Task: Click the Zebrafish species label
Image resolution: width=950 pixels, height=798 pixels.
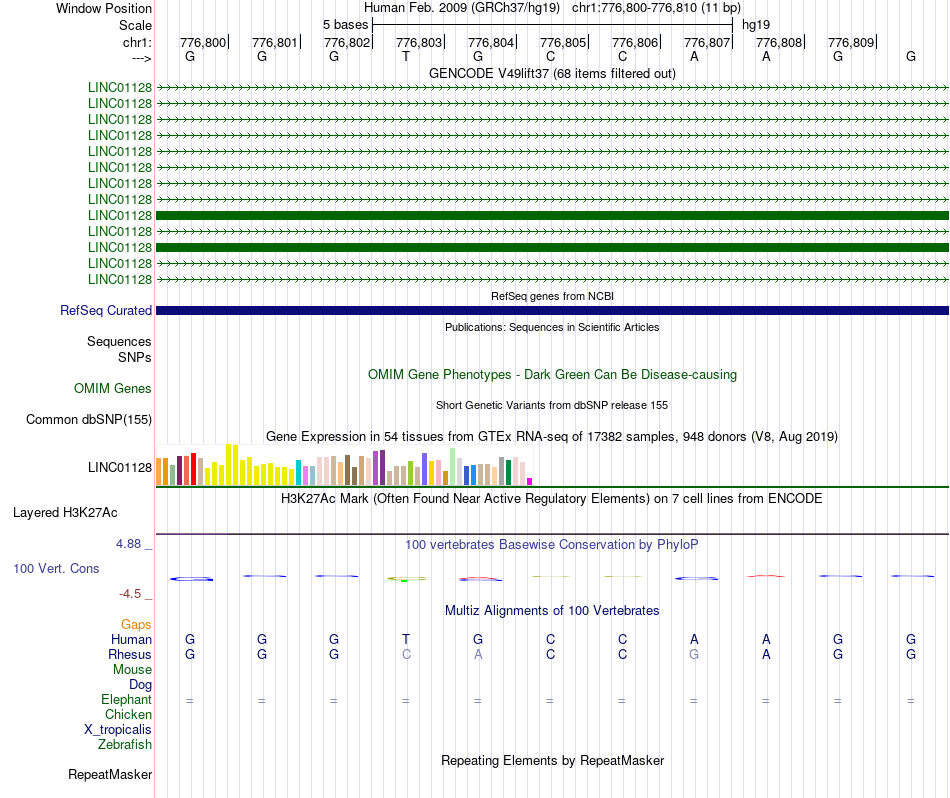Action: point(125,745)
